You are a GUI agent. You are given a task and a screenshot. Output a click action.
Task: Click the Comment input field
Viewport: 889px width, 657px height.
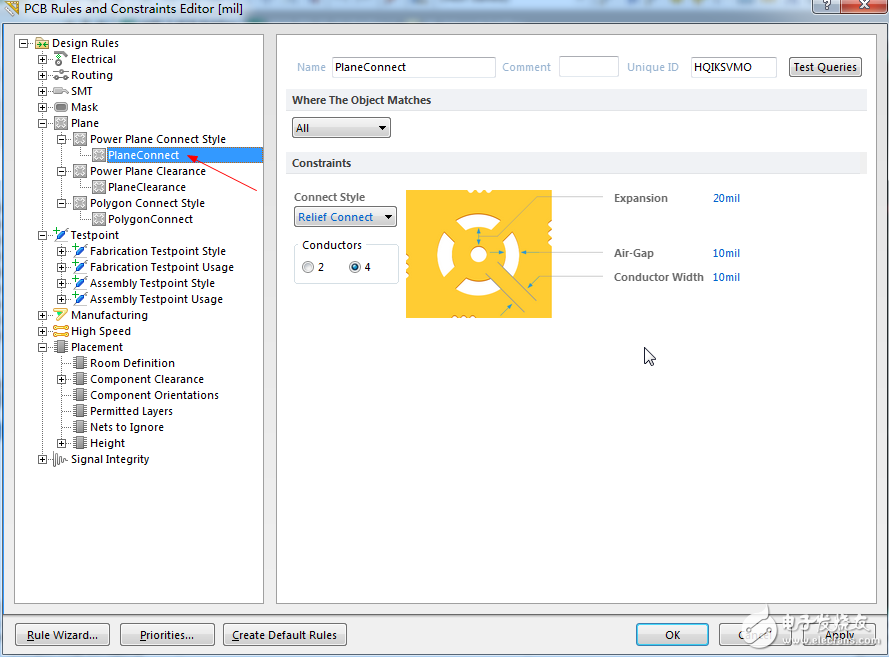(x=589, y=66)
